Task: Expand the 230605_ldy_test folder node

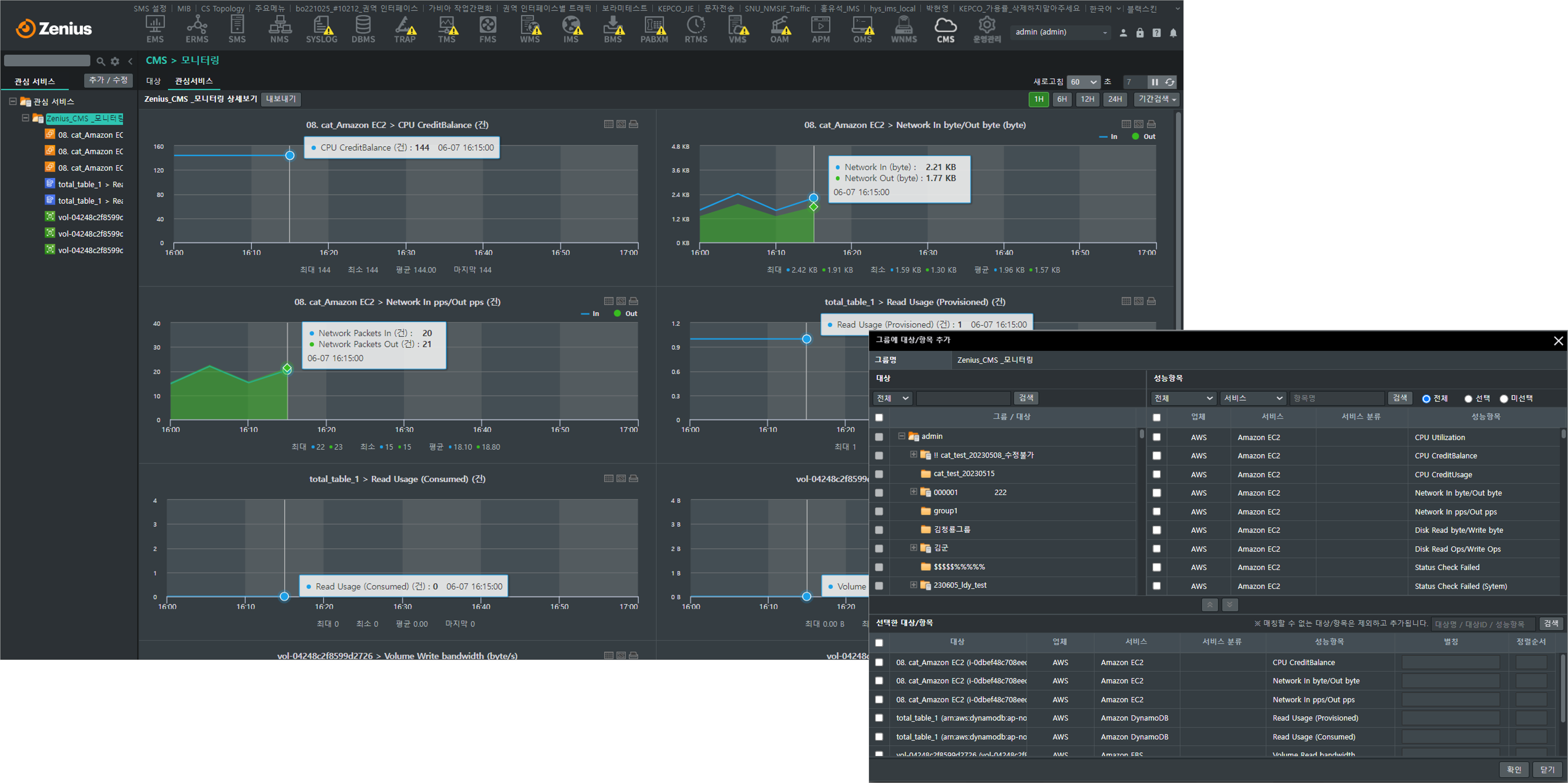Action: 913,584
